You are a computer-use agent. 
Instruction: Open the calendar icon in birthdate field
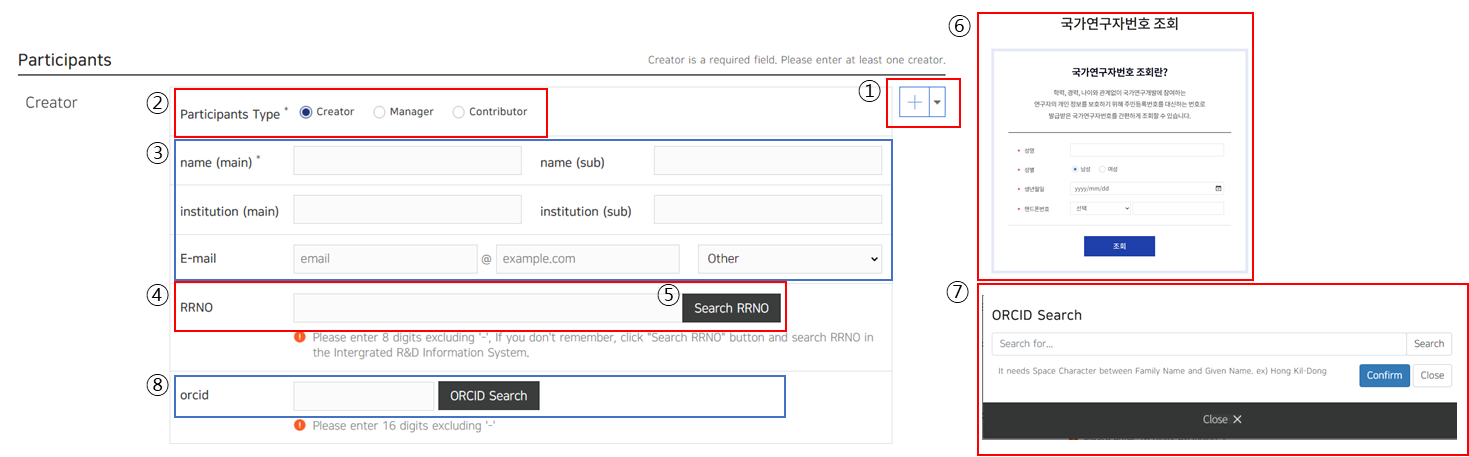1217,188
